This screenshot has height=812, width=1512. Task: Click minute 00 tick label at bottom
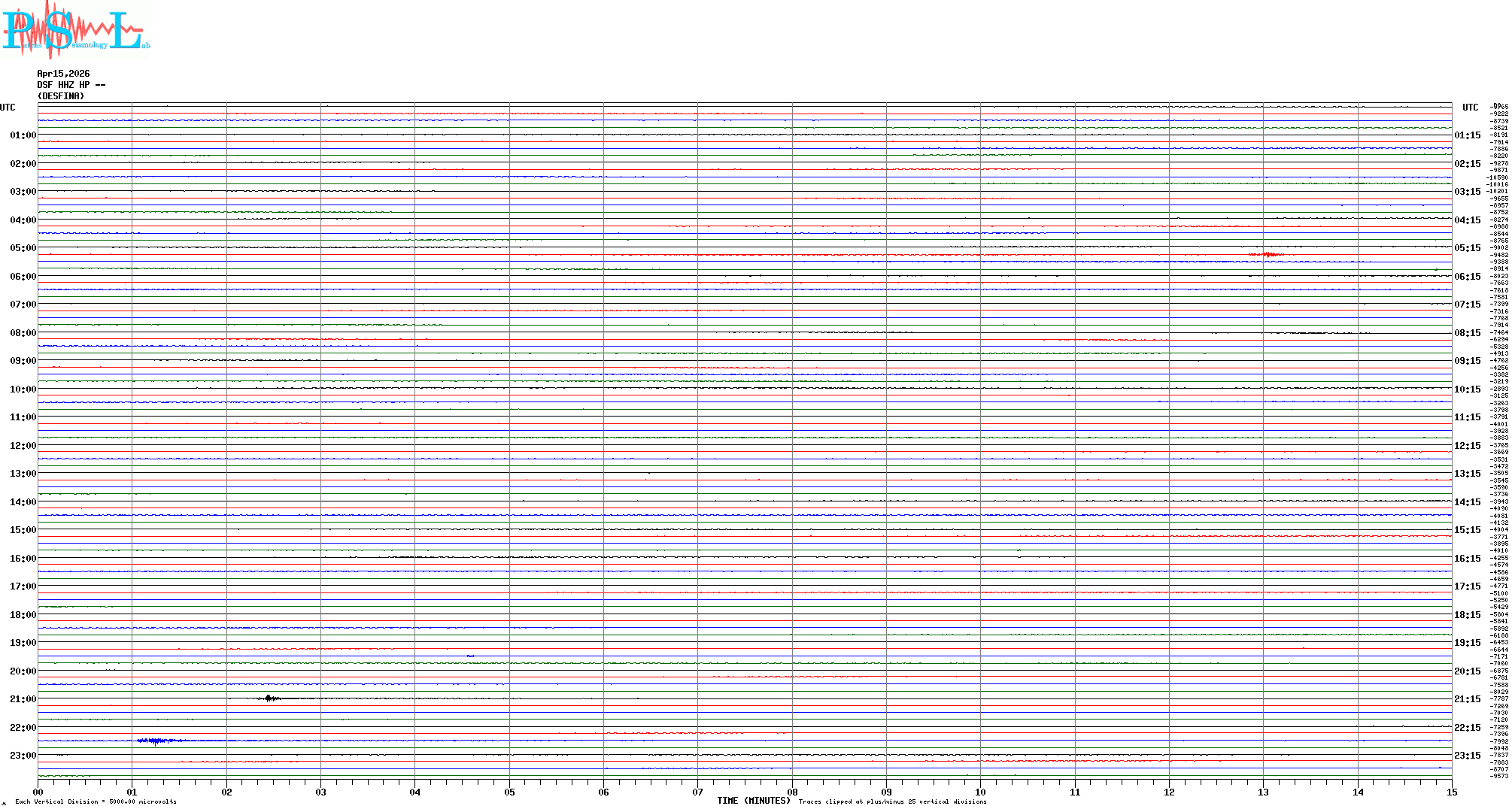pyautogui.click(x=38, y=792)
